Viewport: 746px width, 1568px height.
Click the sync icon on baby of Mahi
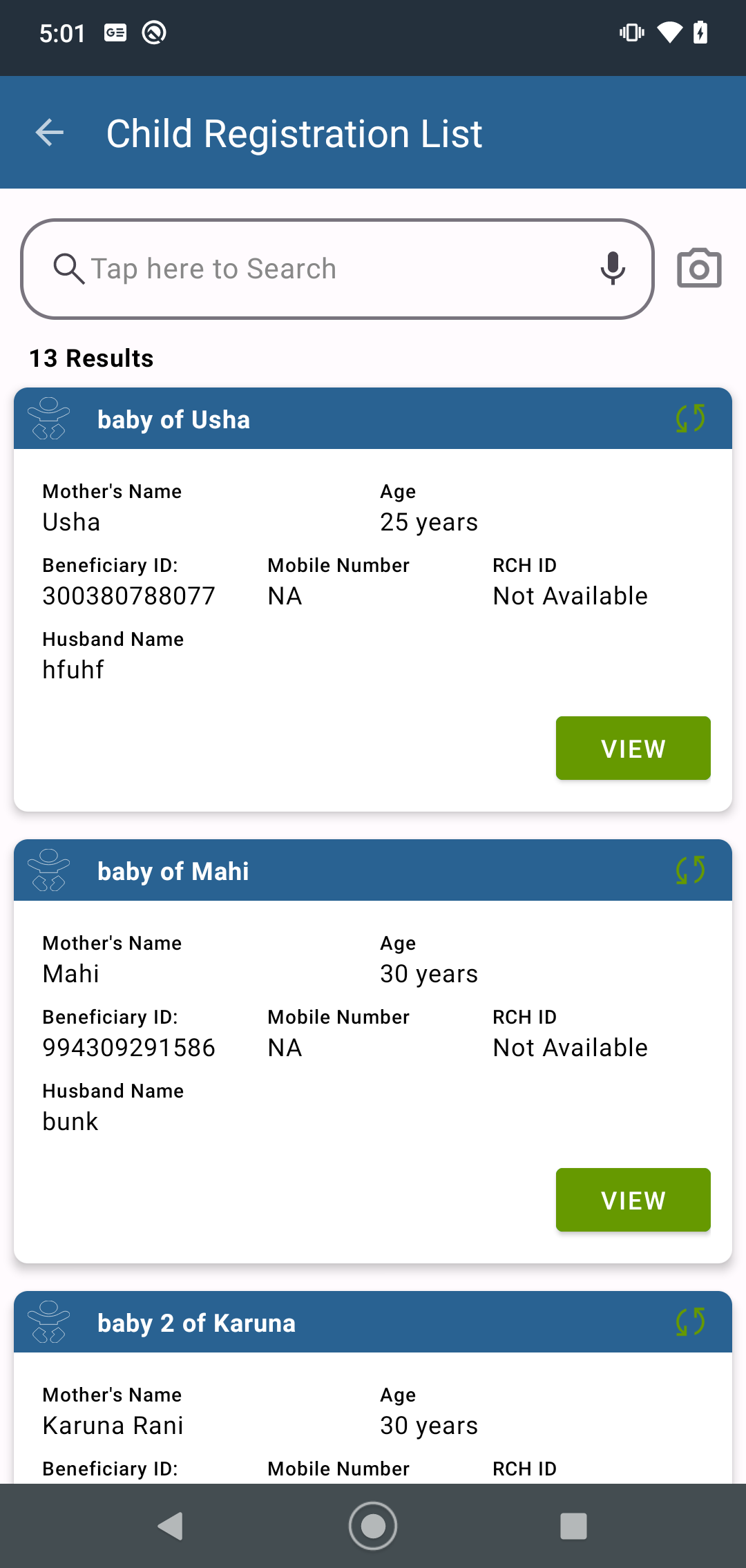click(x=690, y=870)
